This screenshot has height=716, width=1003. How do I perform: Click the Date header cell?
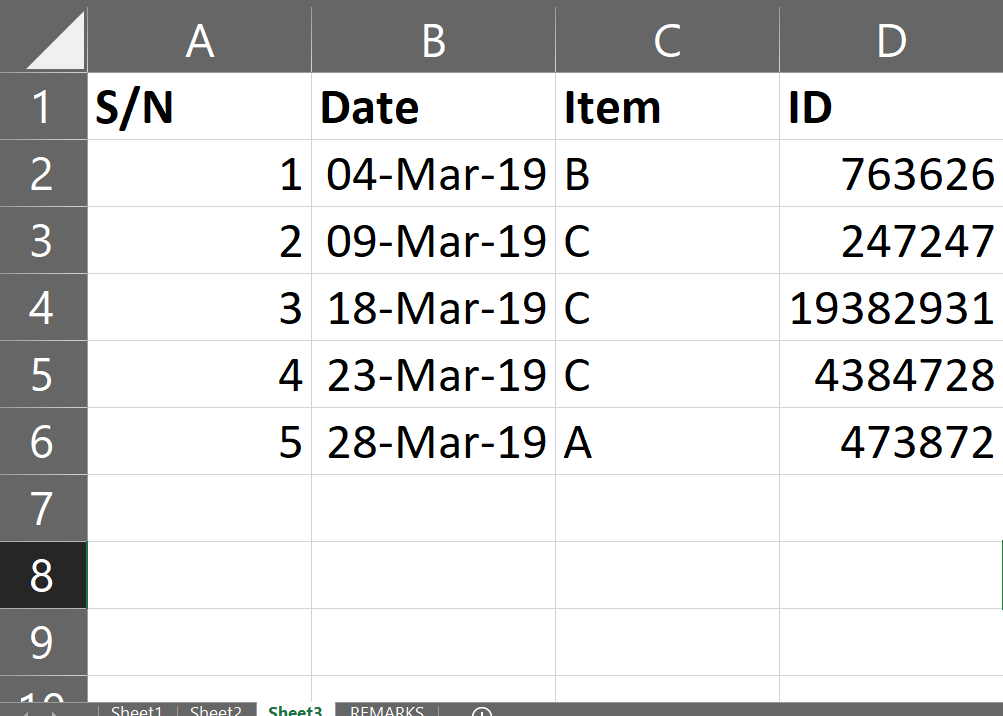tap(433, 107)
